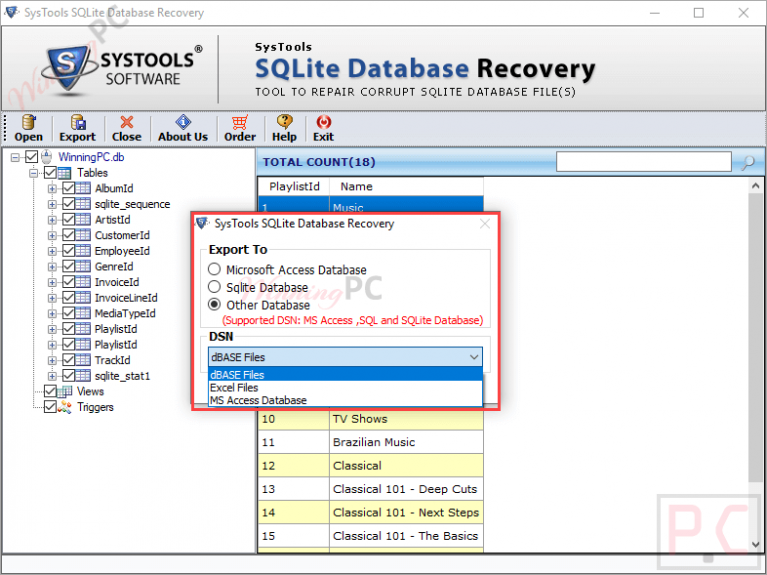Select the Classical cell in row 12
Viewport: 767px width, 575px height.
click(x=406, y=466)
